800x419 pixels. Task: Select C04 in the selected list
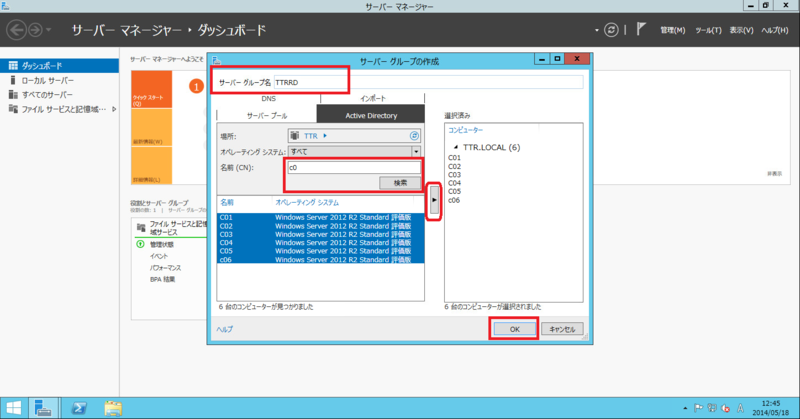(x=455, y=183)
